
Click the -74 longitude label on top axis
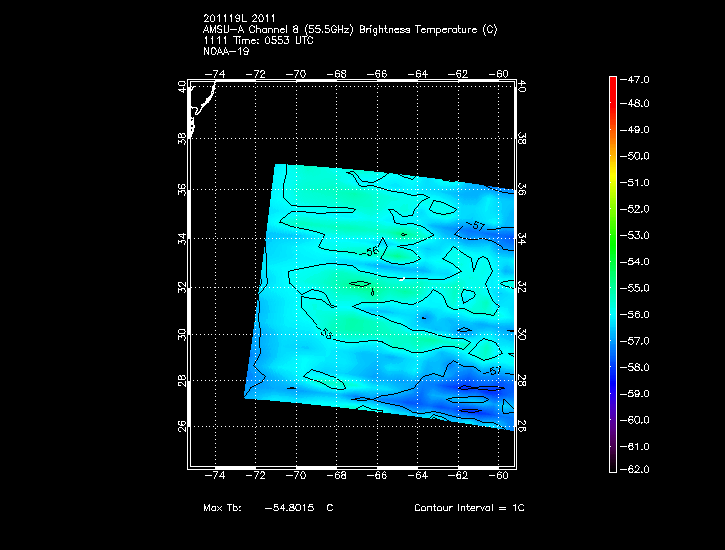pyautogui.click(x=215, y=74)
